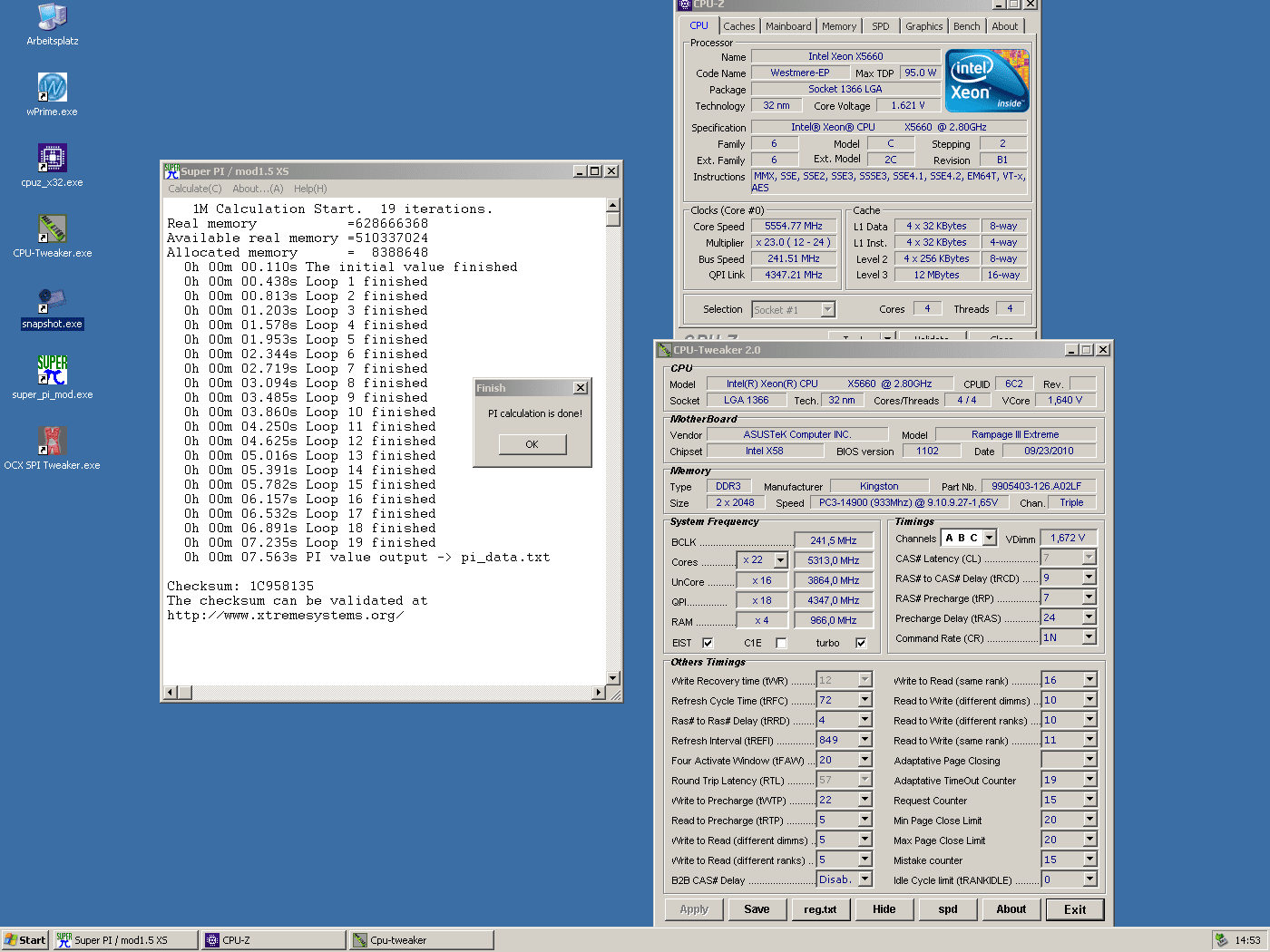1270x952 pixels.
Task: Switch to the Bench tab in CPU-Z
Action: click(x=966, y=26)
